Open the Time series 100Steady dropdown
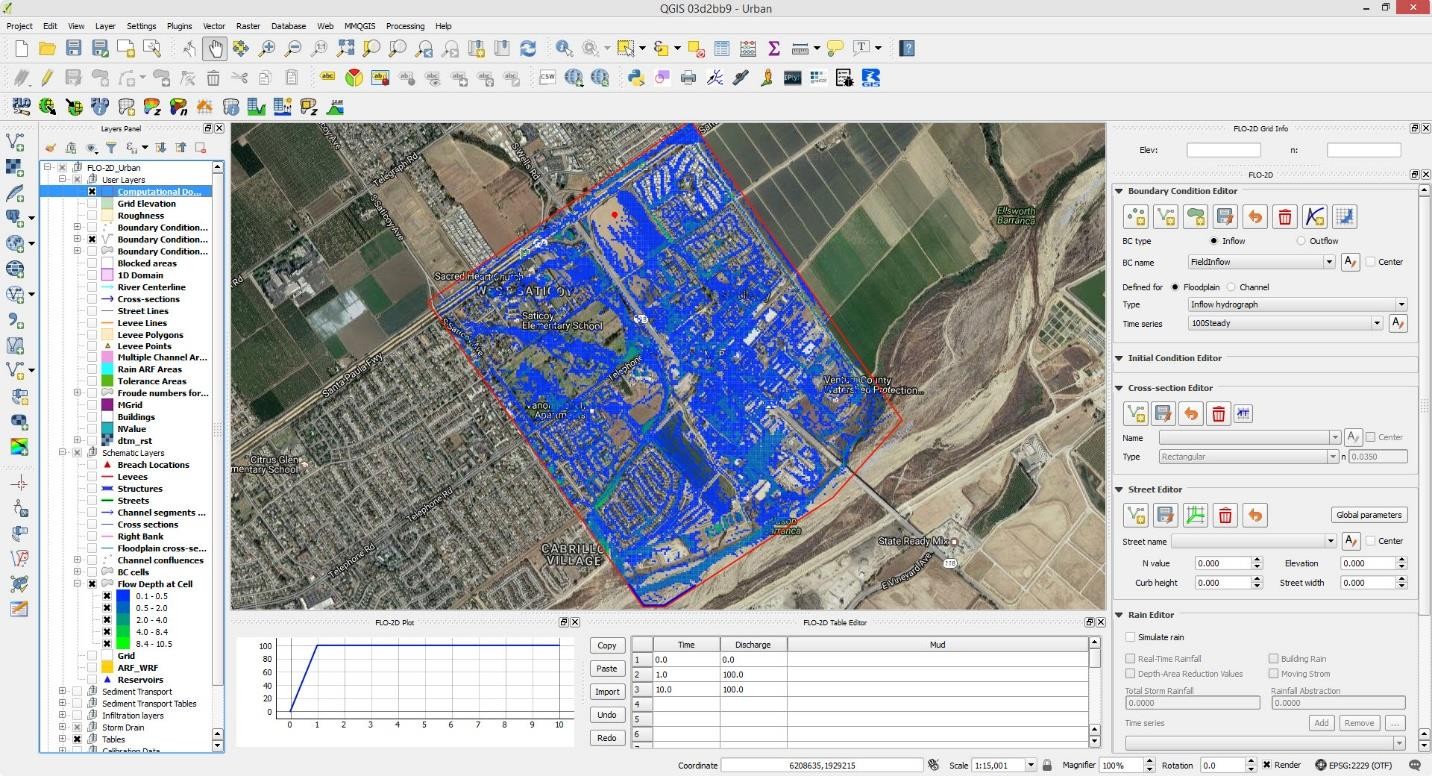The height and width of the screenshot is (776, 1432). 1377,323
